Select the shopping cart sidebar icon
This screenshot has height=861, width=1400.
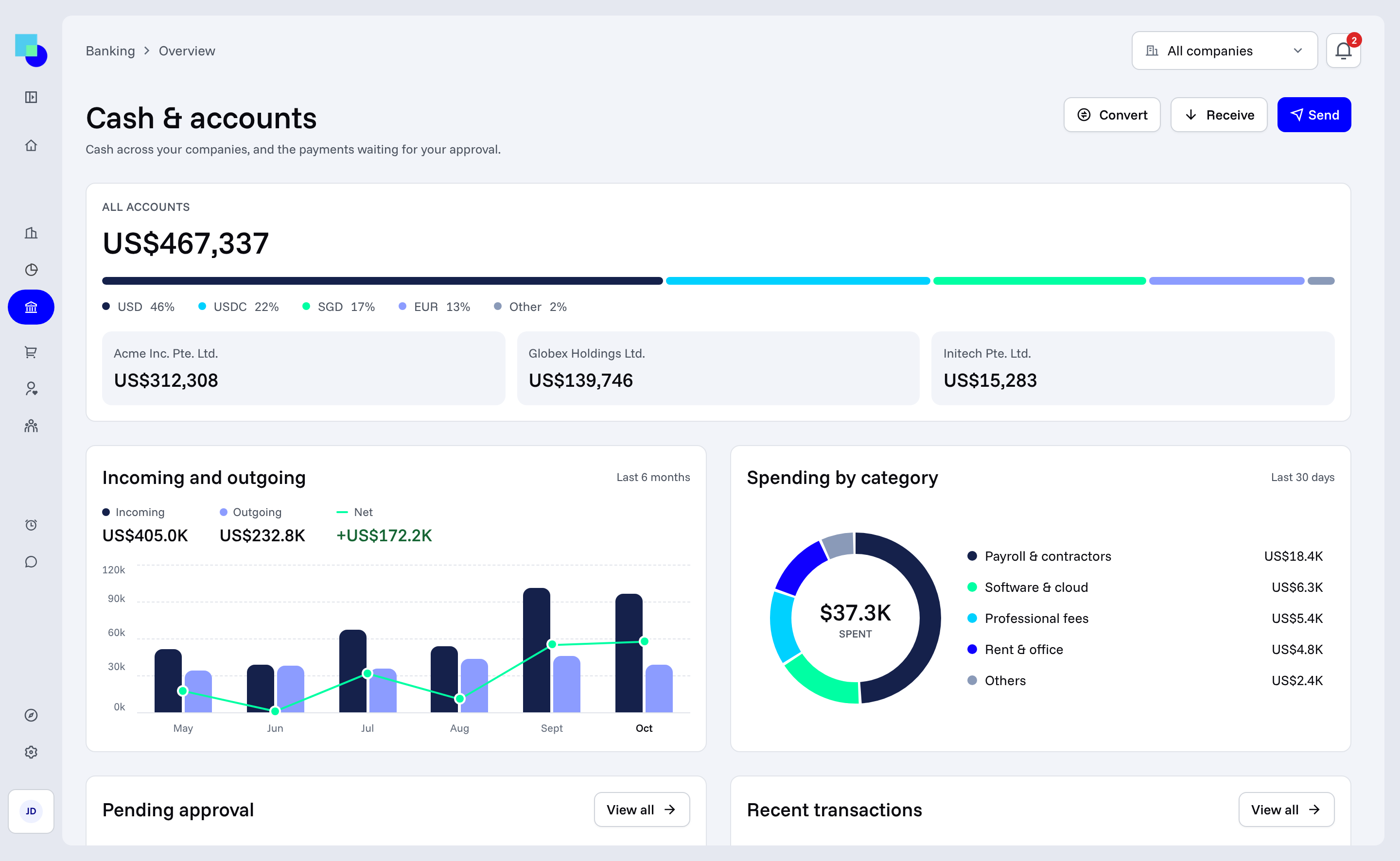31,352
